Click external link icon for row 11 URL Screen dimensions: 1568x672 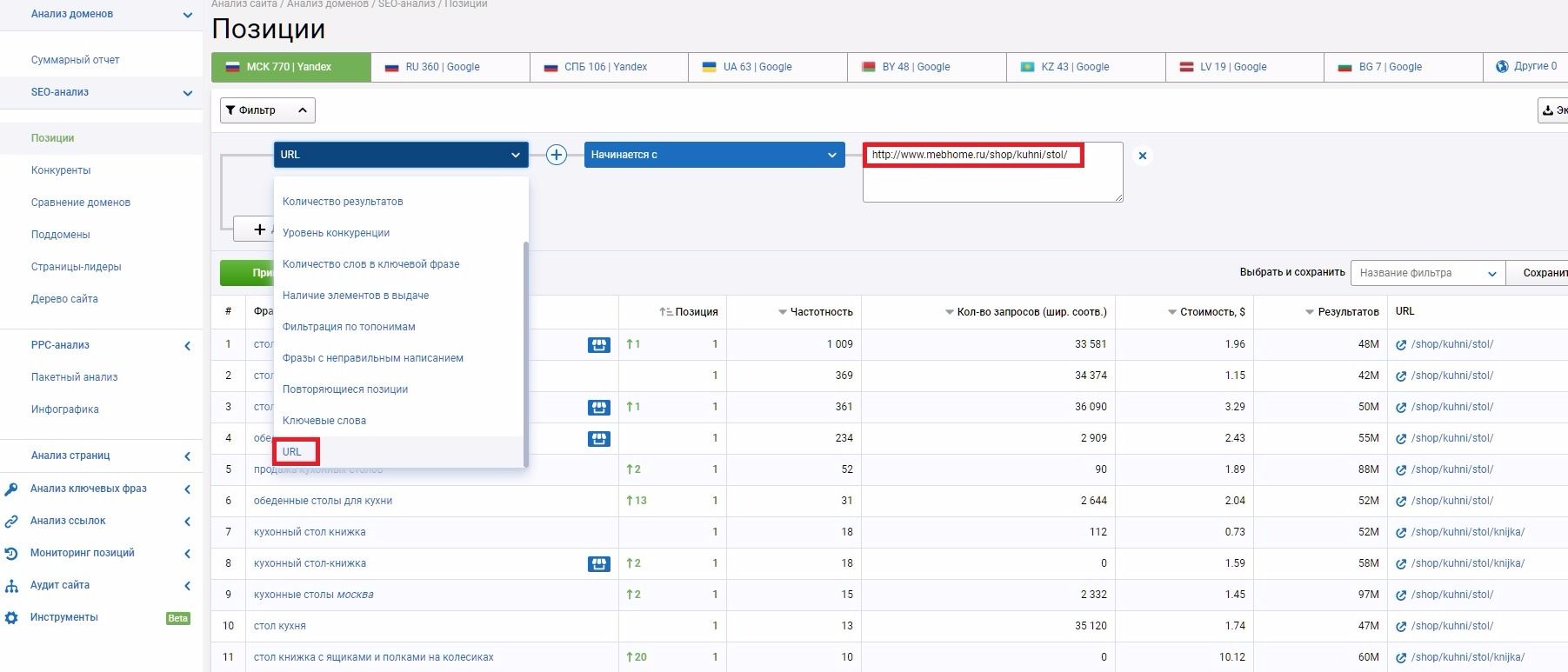coord(1401,658)
